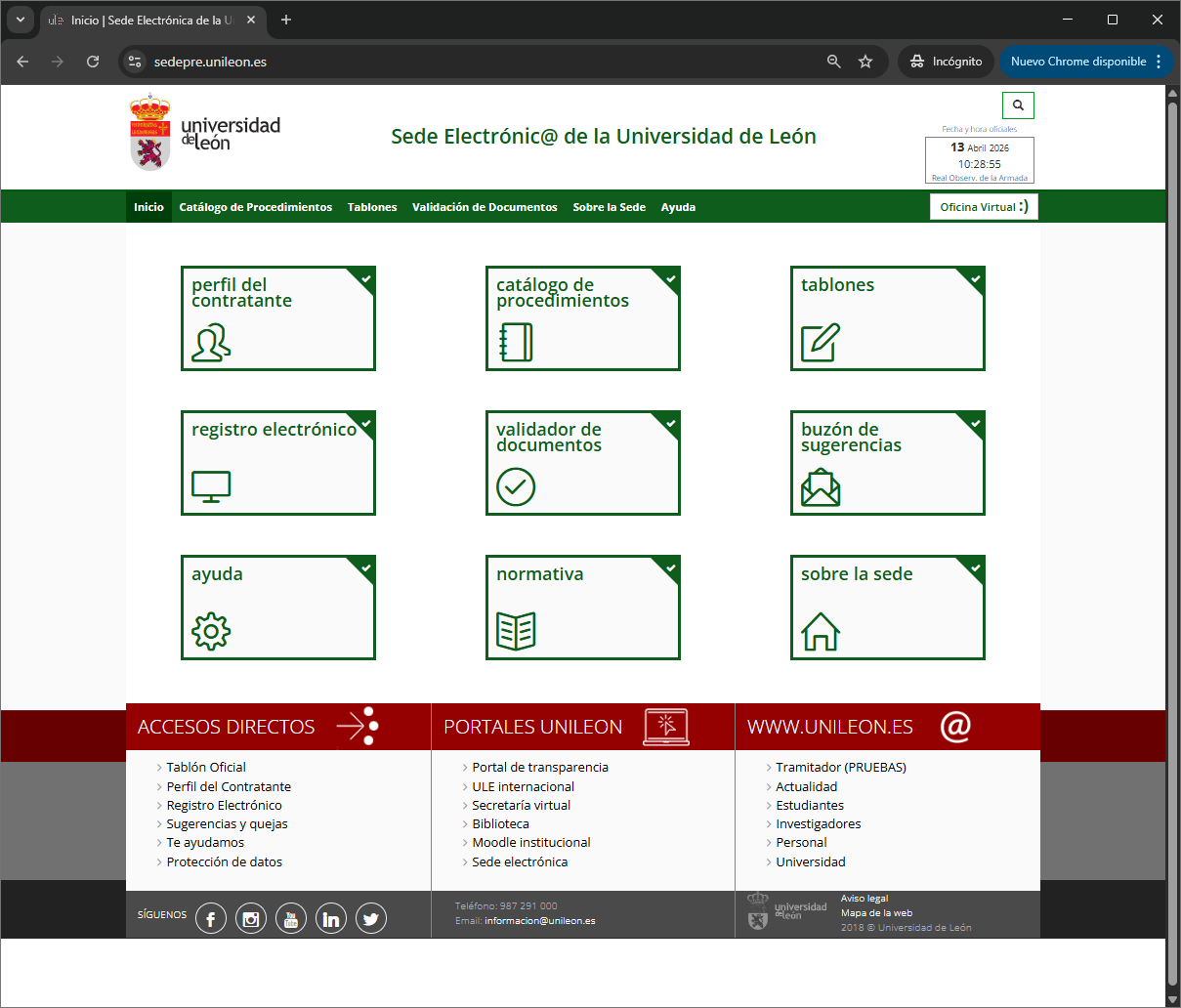The height and width of the screenshot is (1008, 1181).
Task: Click the registro electrónico monitor icon
Action: tap(211, 486)
